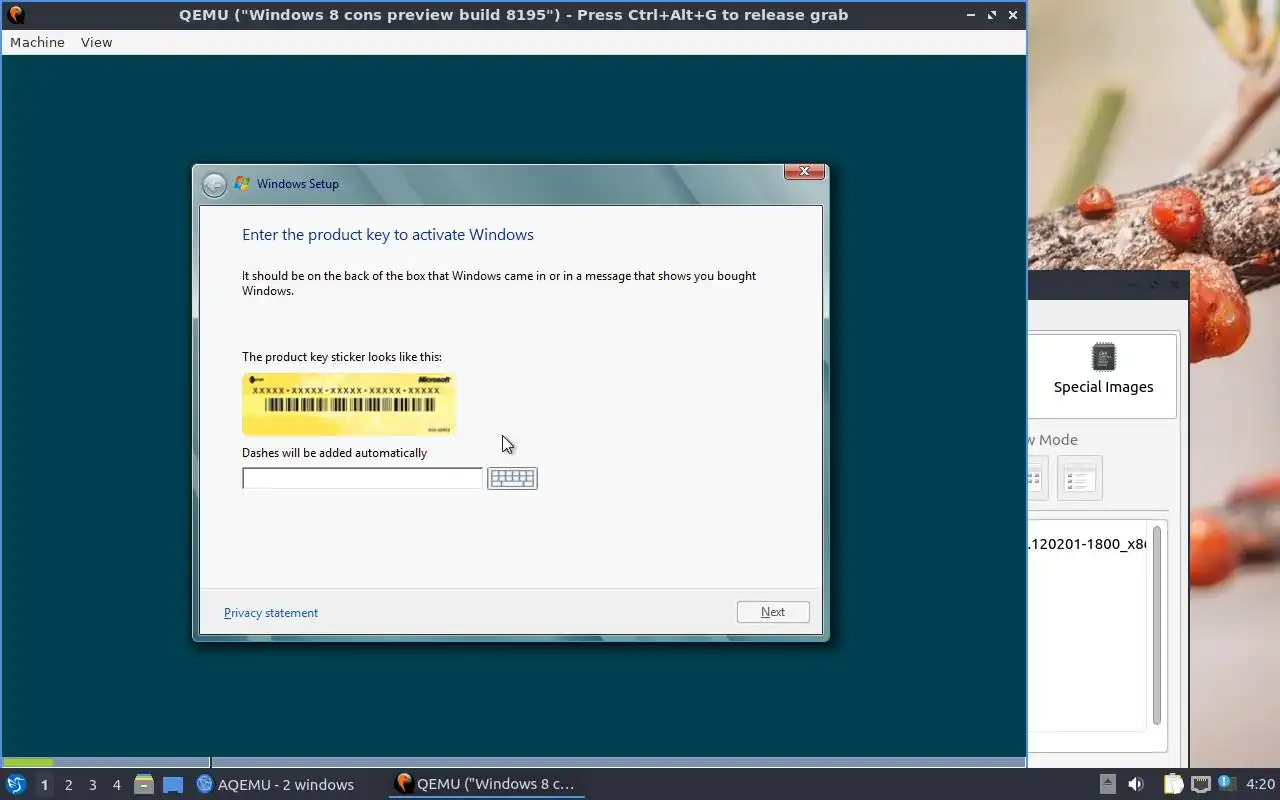Viewport: 1280px width, 800px height.
Task: Click the back arrow in Windows Setup
Action: 214,185
